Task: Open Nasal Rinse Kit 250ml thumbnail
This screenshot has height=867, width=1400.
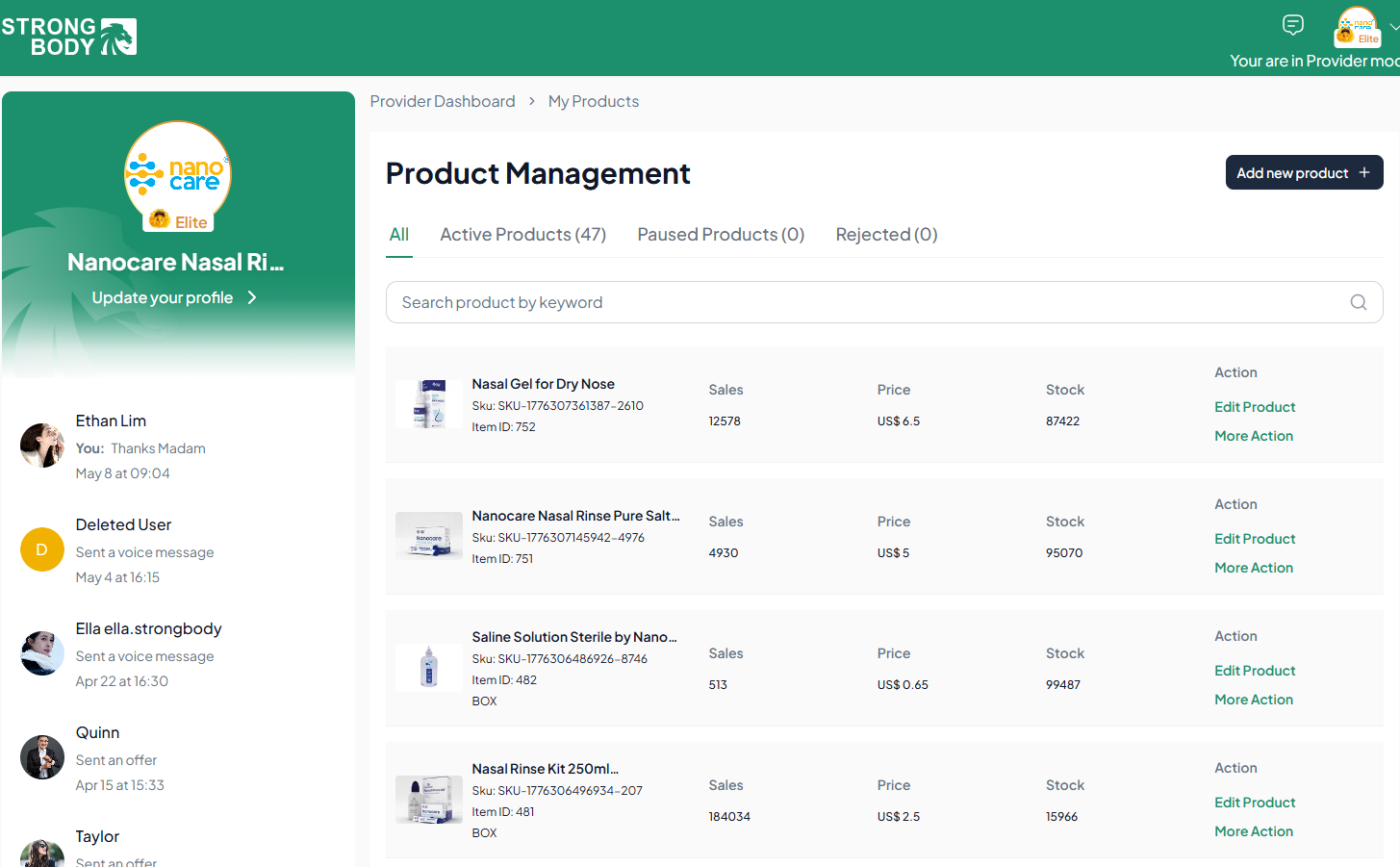Action: 429,800
